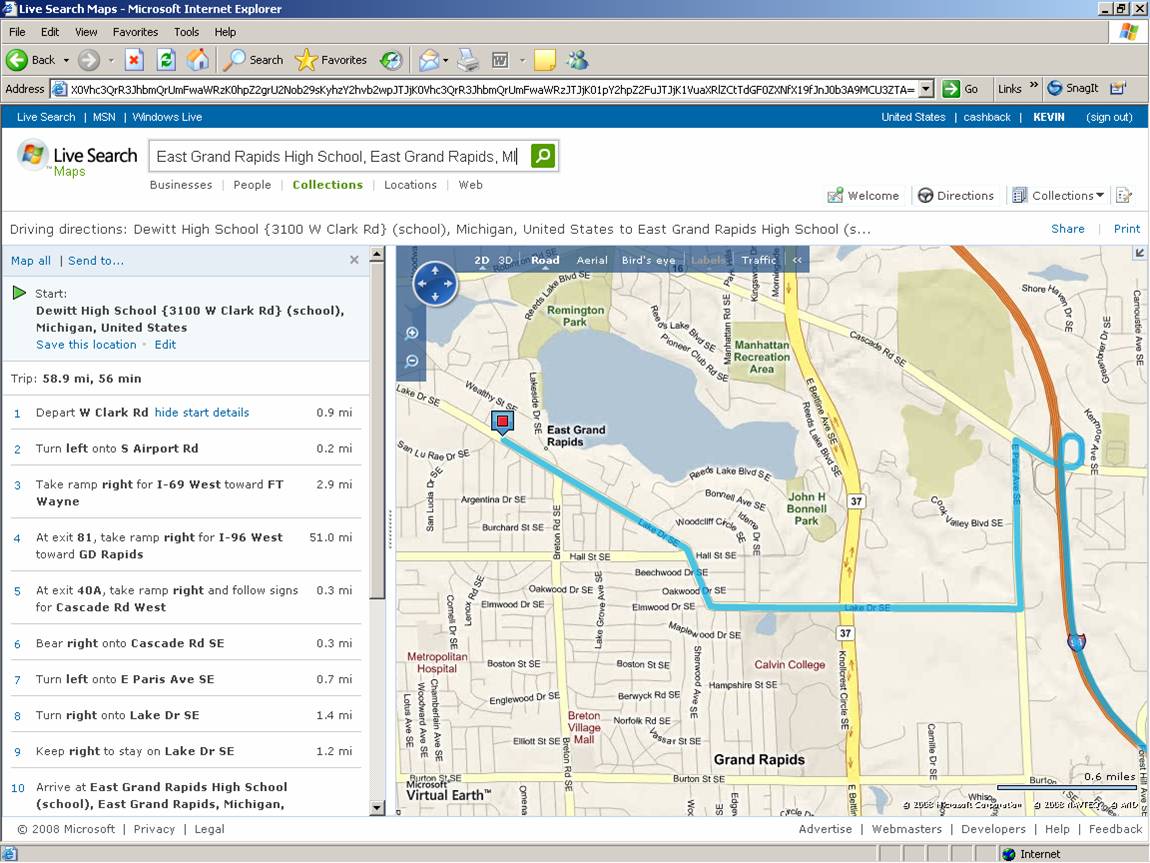Open the scratch pad notes icon
The height and width of the screenshot is (863, 1150).
point(1124,196)
